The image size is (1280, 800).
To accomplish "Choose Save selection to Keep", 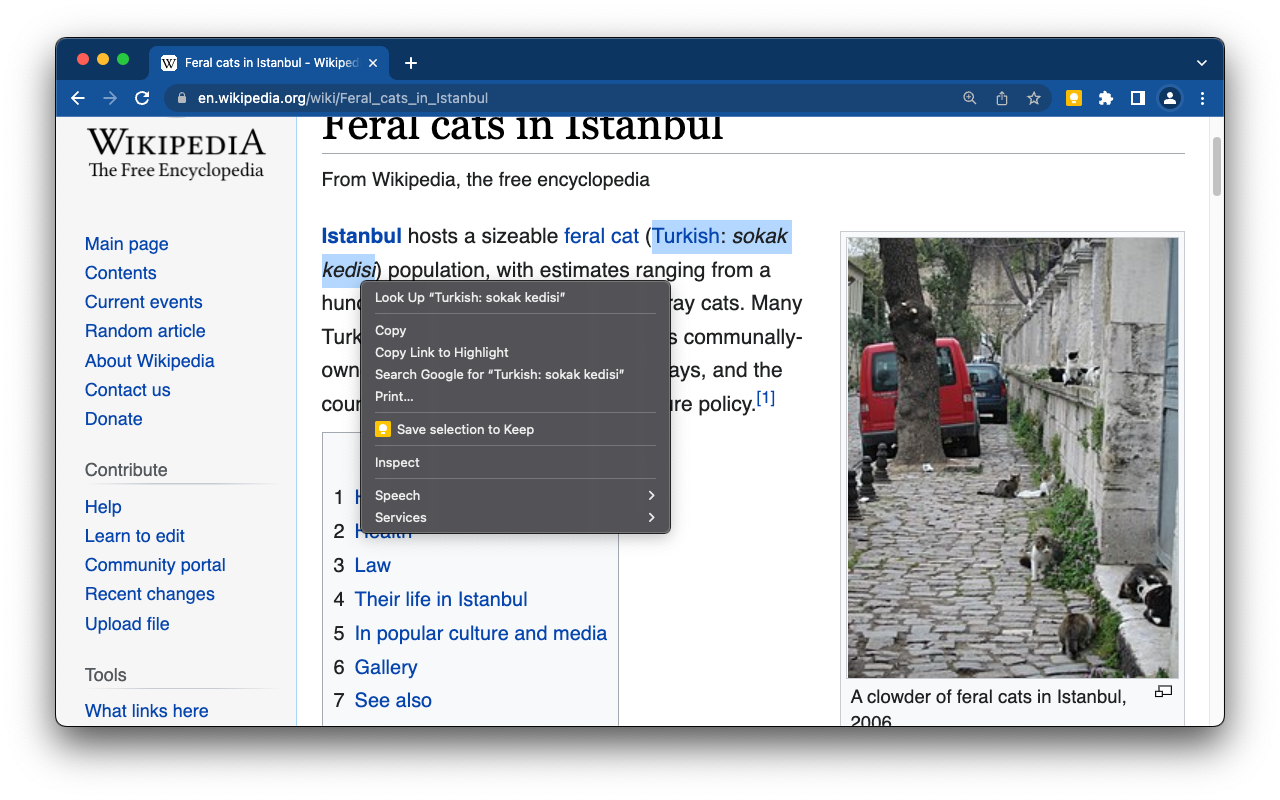I will pos(465,429).
